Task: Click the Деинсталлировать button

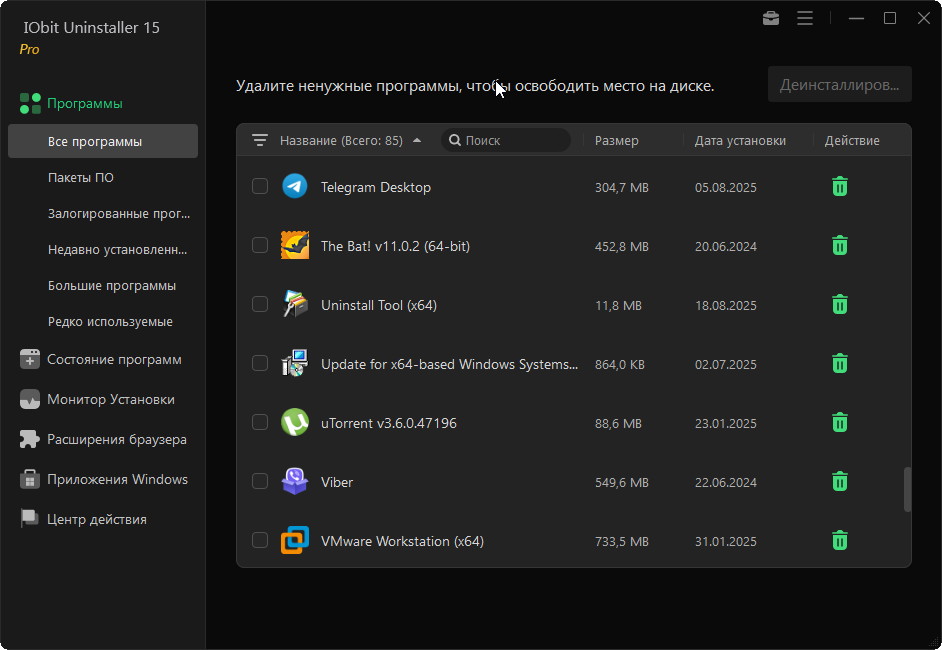Action: click(x=840, y=85)
